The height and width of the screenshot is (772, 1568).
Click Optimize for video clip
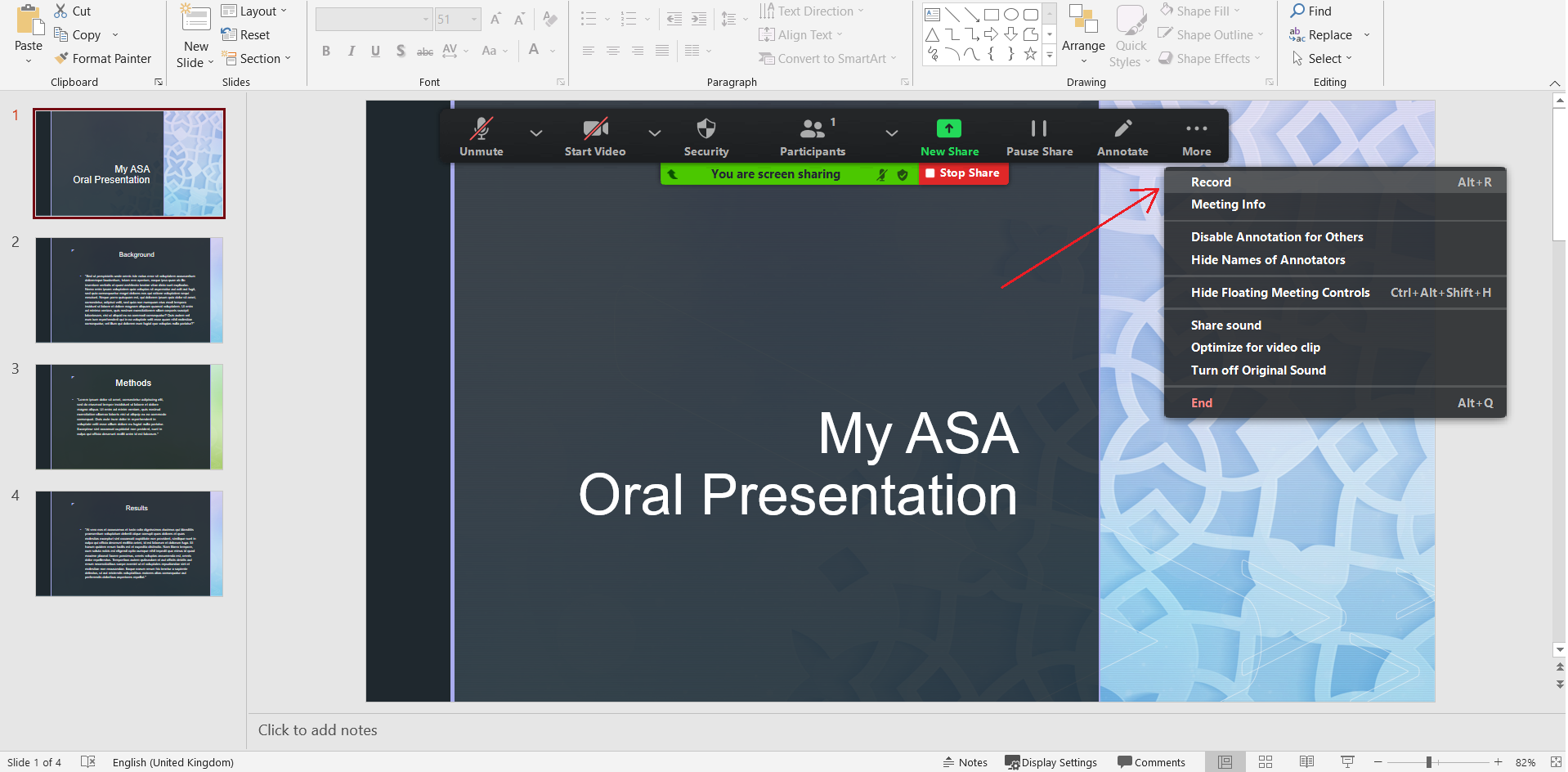tap(1335, 348)
